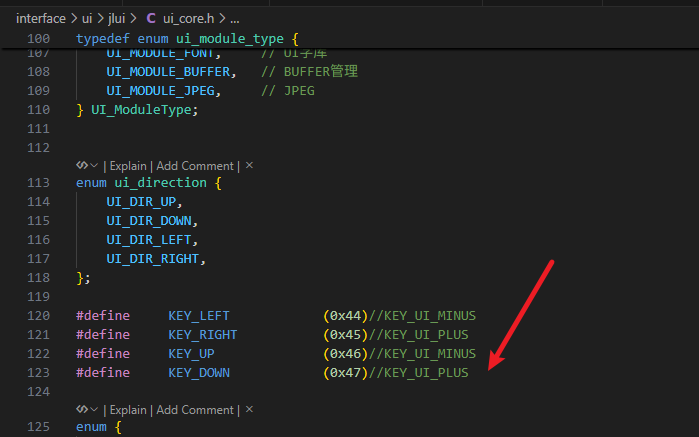Click the //KEY_UI_MINUS comment on line 120
The height and width of the screenshot is (437, 699).
(x=422, y=316)
